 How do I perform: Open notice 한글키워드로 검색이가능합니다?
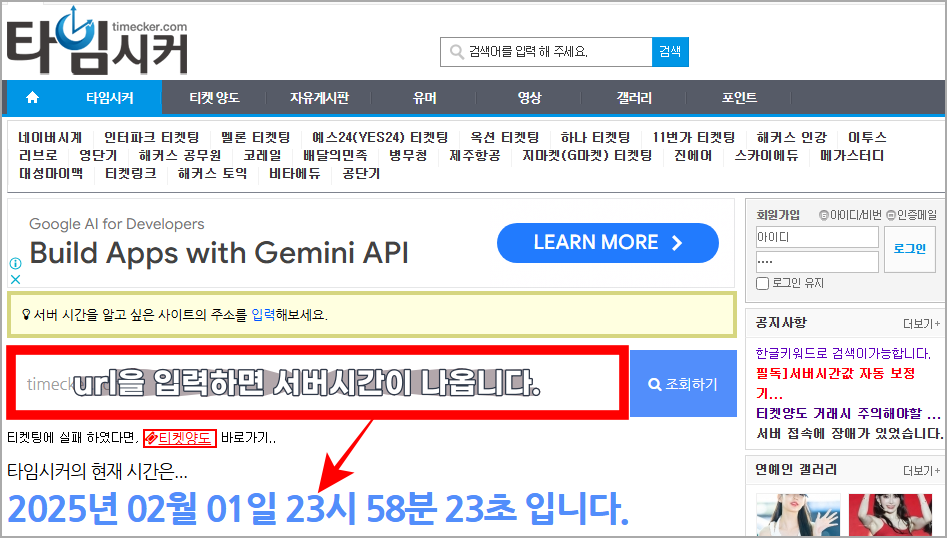pos(843,353)
